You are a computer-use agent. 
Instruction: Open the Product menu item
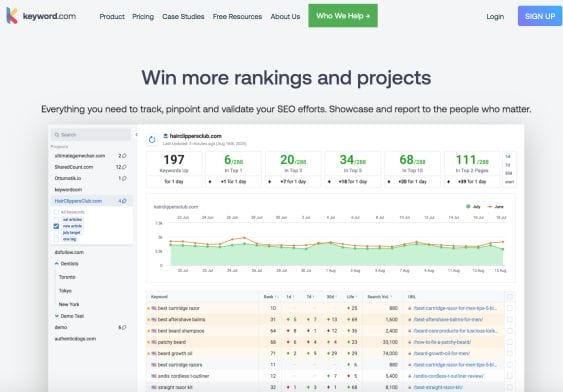[x=112, y=17]
